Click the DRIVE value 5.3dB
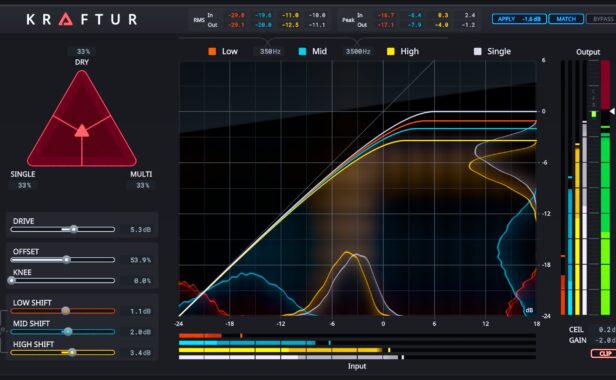The width and height of the screenshot is (616, 380). (140, 229)
